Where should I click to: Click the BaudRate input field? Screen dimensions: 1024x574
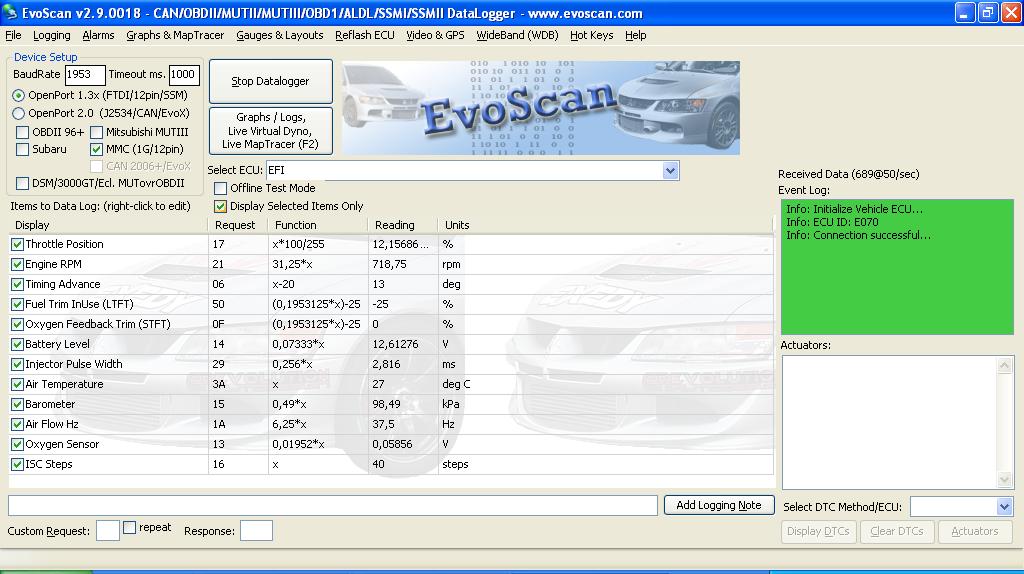click(x=85, y=75)
